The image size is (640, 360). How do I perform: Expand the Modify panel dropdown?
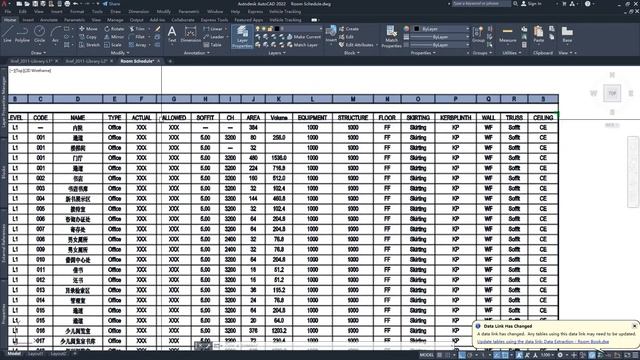[120, 53]
